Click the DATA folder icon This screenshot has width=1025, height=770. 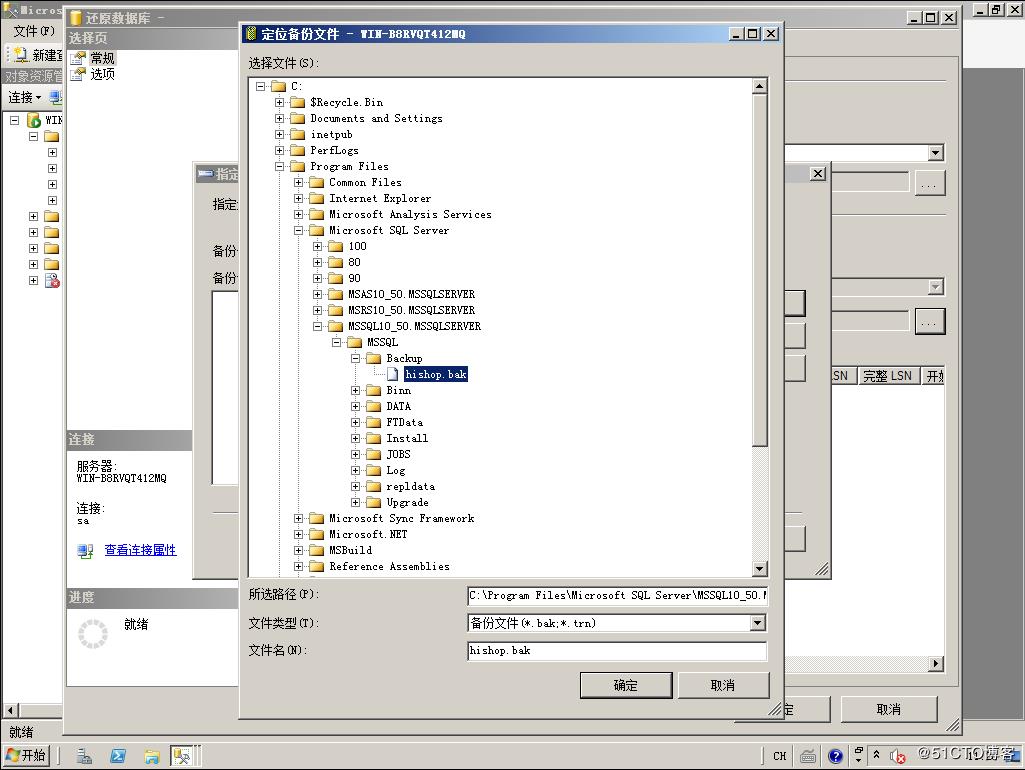click(374, 406)
